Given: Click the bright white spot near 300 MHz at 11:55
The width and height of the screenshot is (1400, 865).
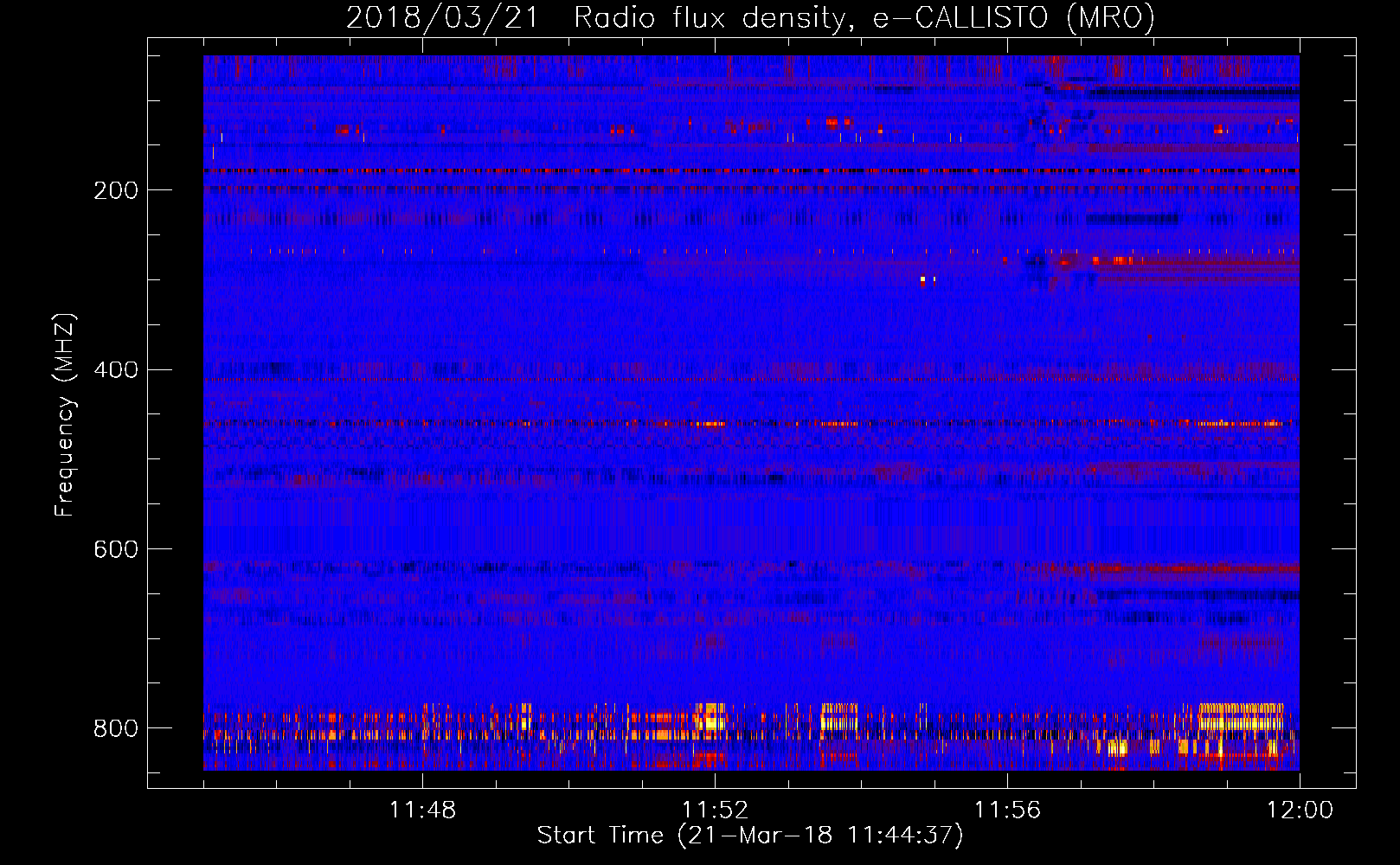Looking at the screenshot, I should 923,280.
